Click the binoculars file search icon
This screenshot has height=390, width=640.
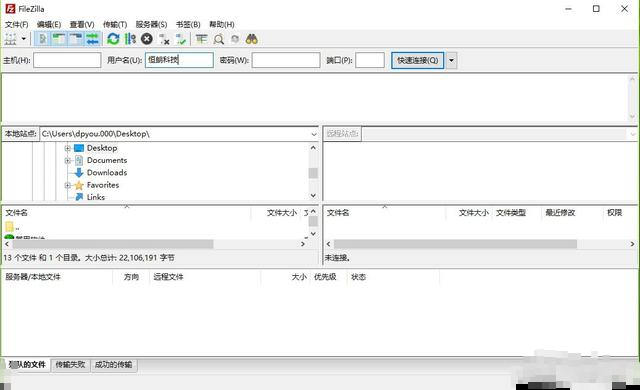(x=251, y=39)
